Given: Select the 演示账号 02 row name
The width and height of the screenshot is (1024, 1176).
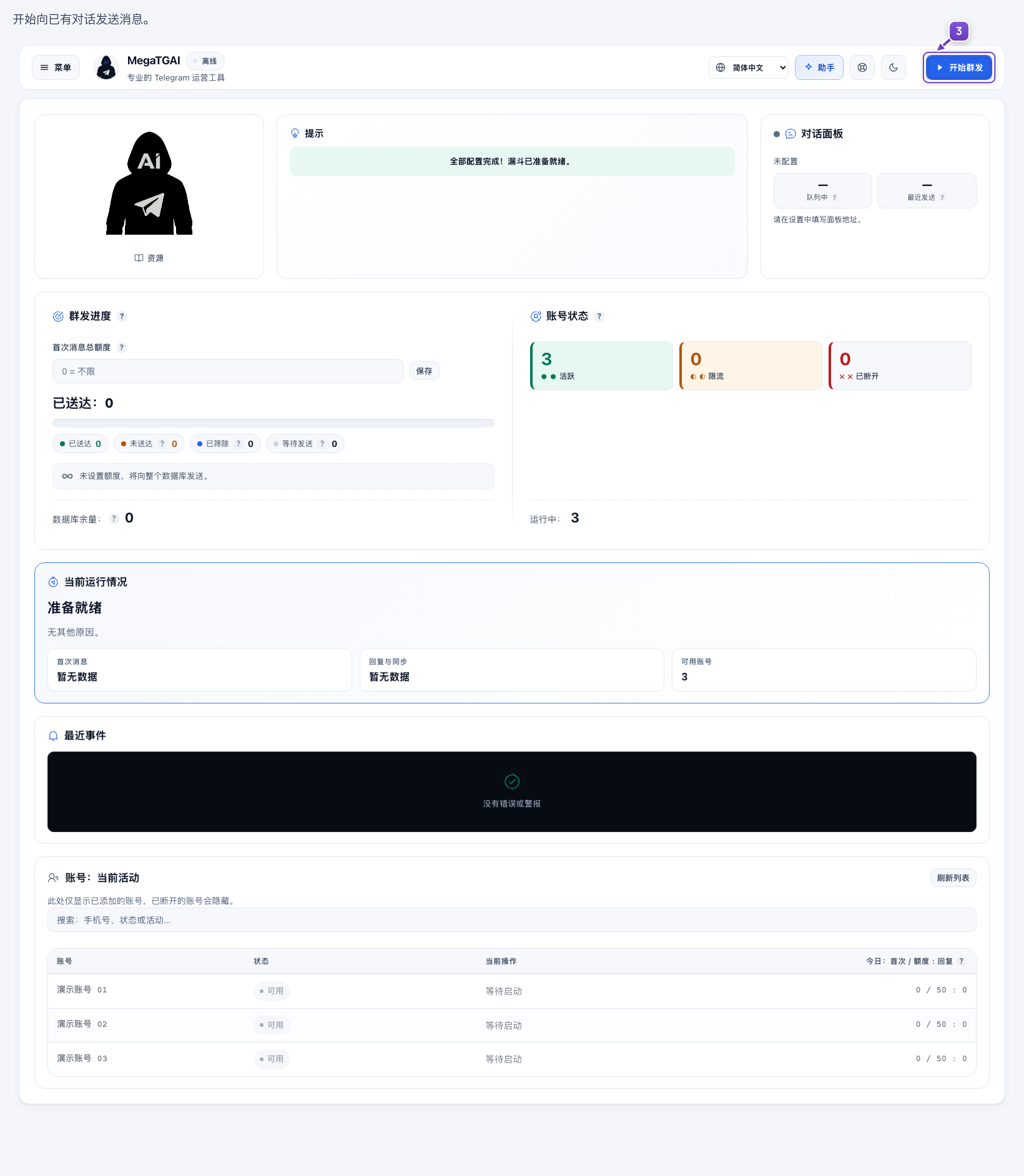Looking at the screenshot, I should tap(82, 1024).
